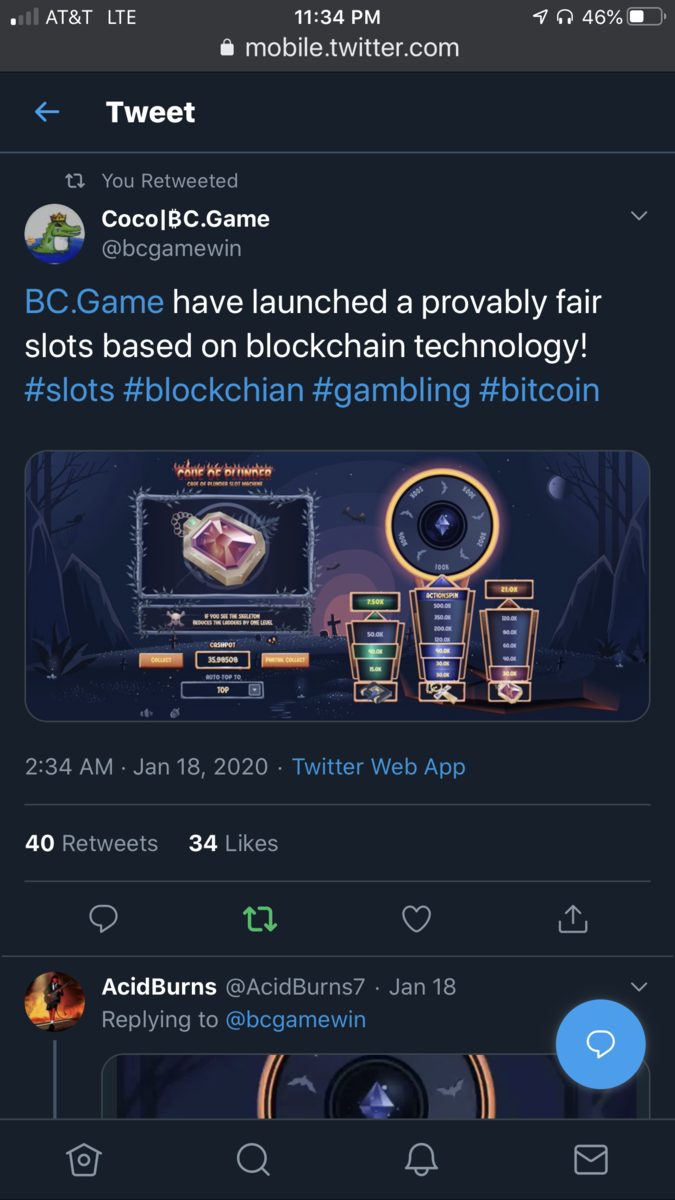Open Messages envelope icon
This screenshot has height=1200, width=675.
pos(591,1160)
